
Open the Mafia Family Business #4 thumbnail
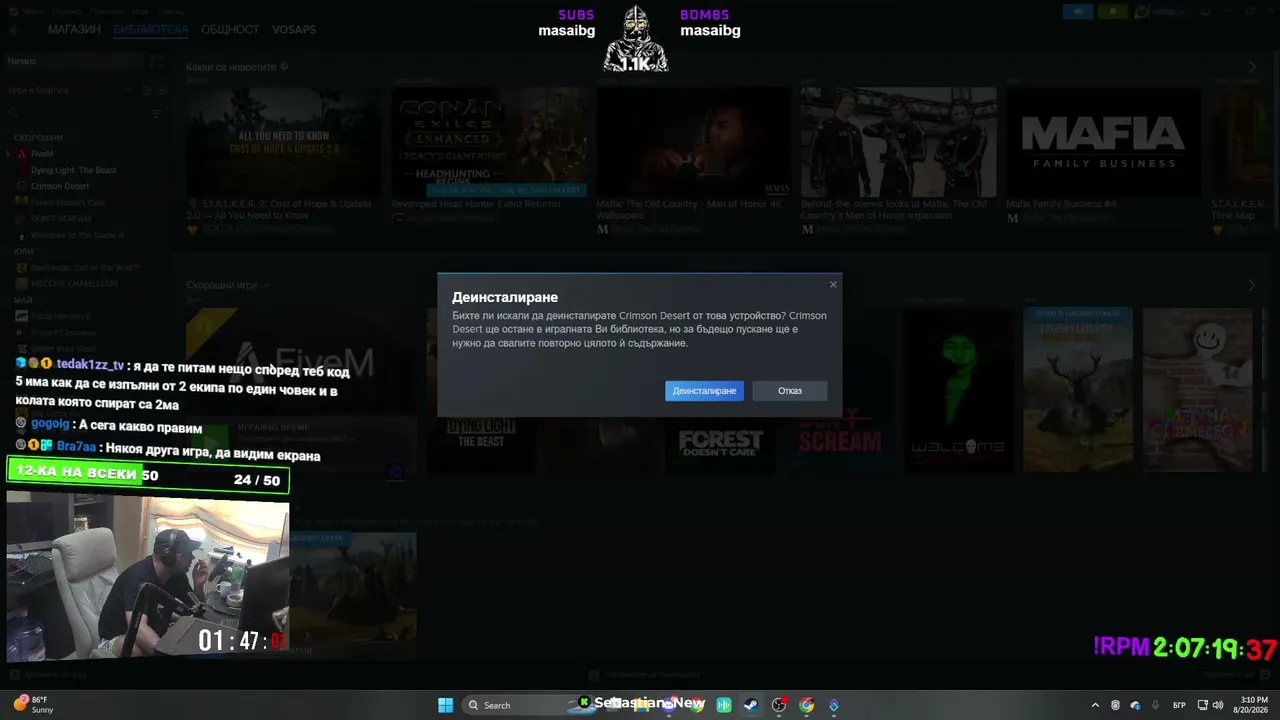point(1103,142)
